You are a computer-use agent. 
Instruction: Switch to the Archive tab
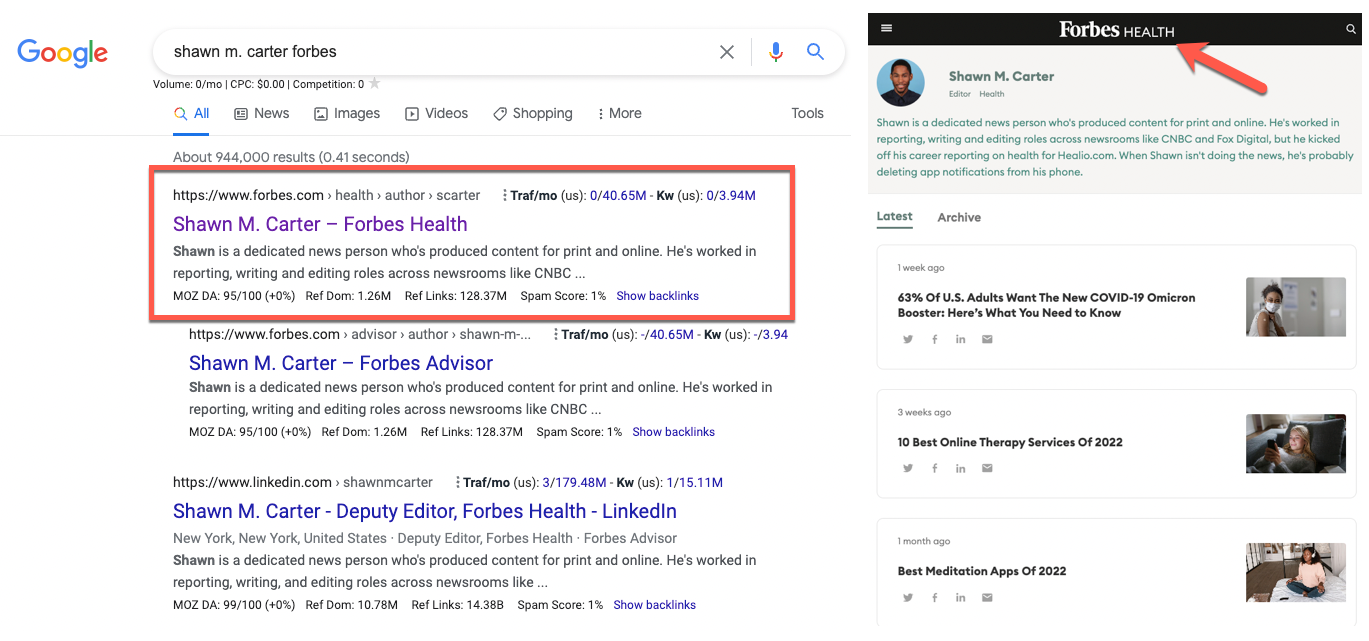point(959,218)
